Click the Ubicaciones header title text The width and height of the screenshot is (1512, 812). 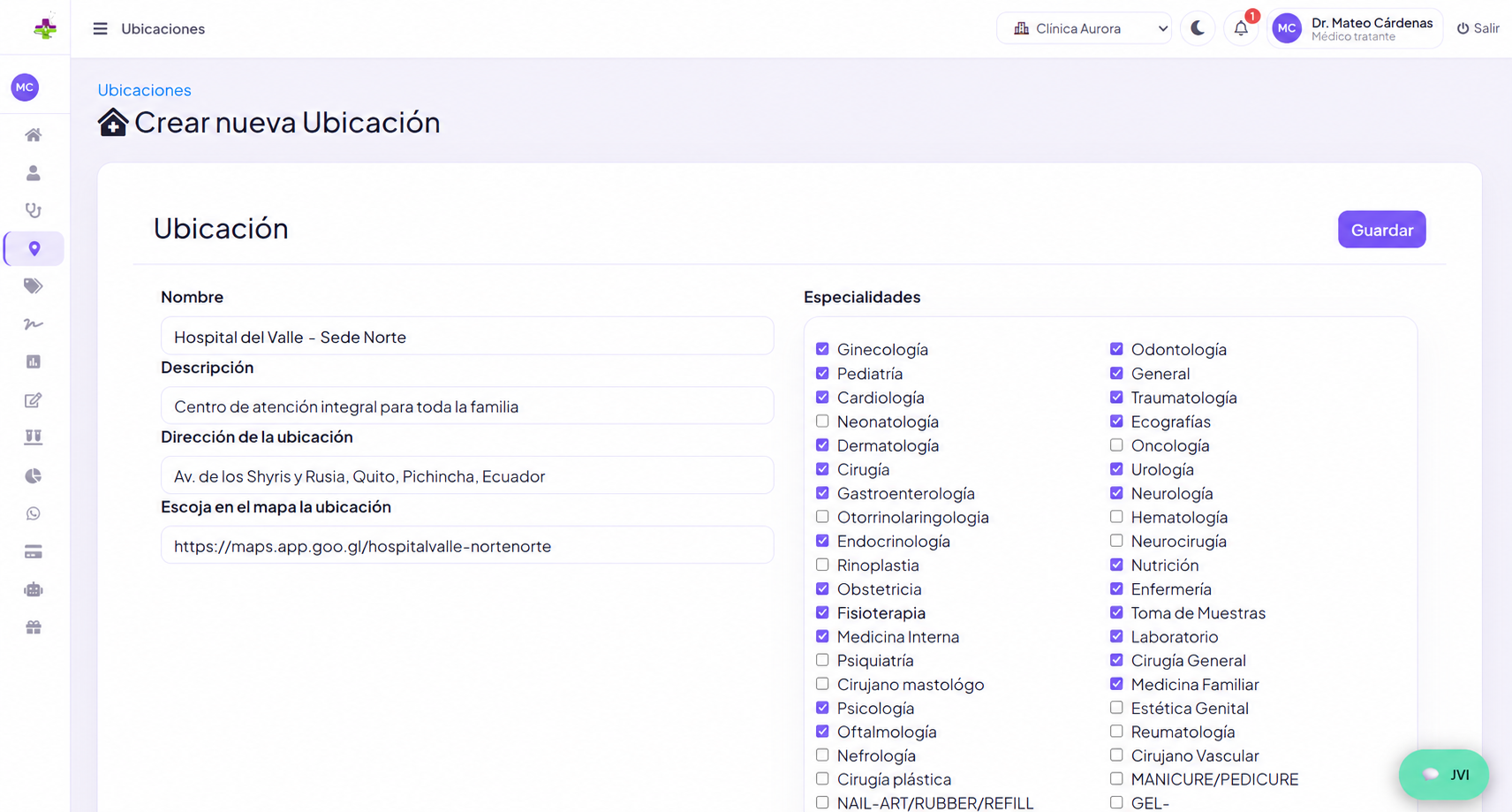(x=163, y=28)
